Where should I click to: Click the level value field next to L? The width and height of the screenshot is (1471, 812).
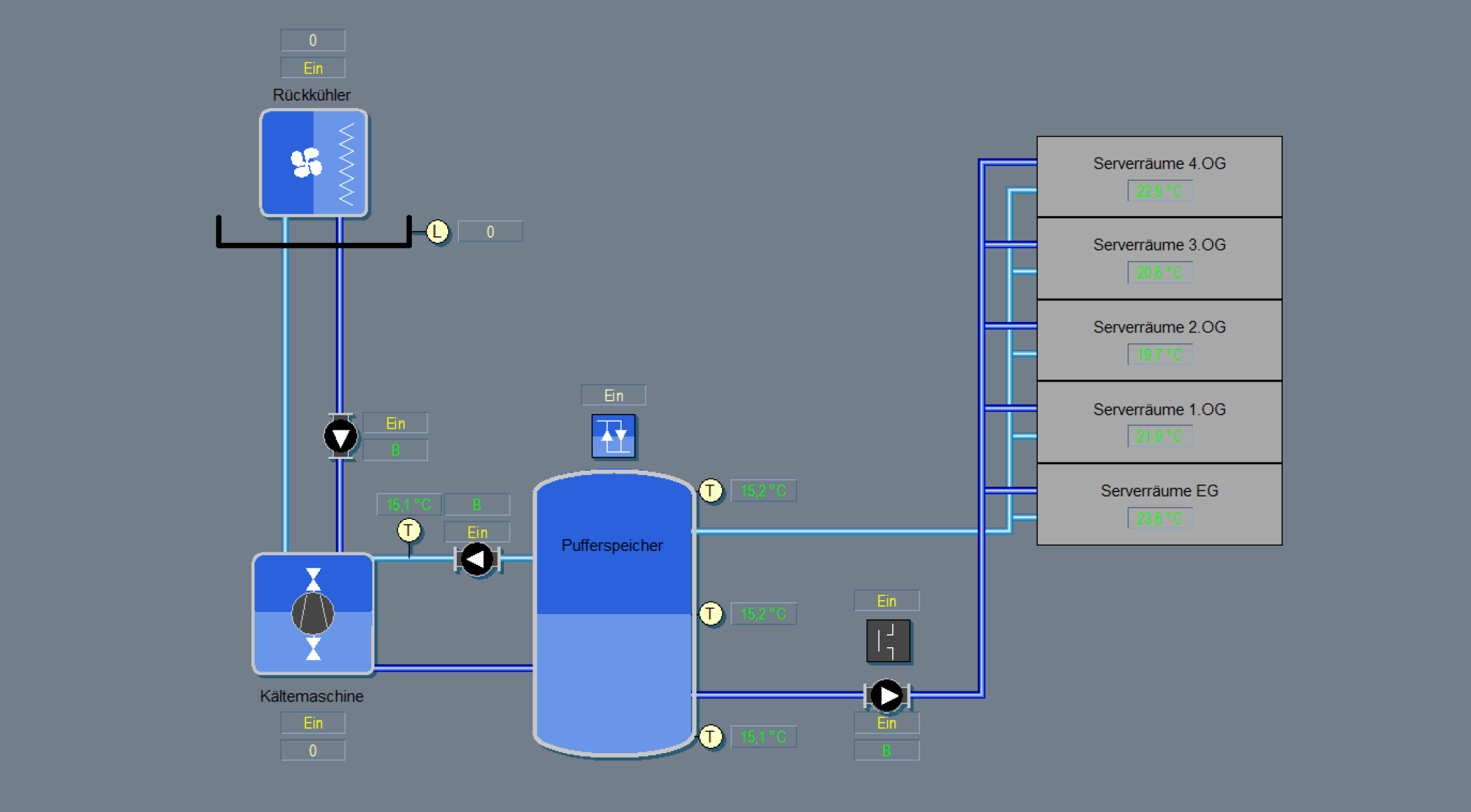[490, 232]
